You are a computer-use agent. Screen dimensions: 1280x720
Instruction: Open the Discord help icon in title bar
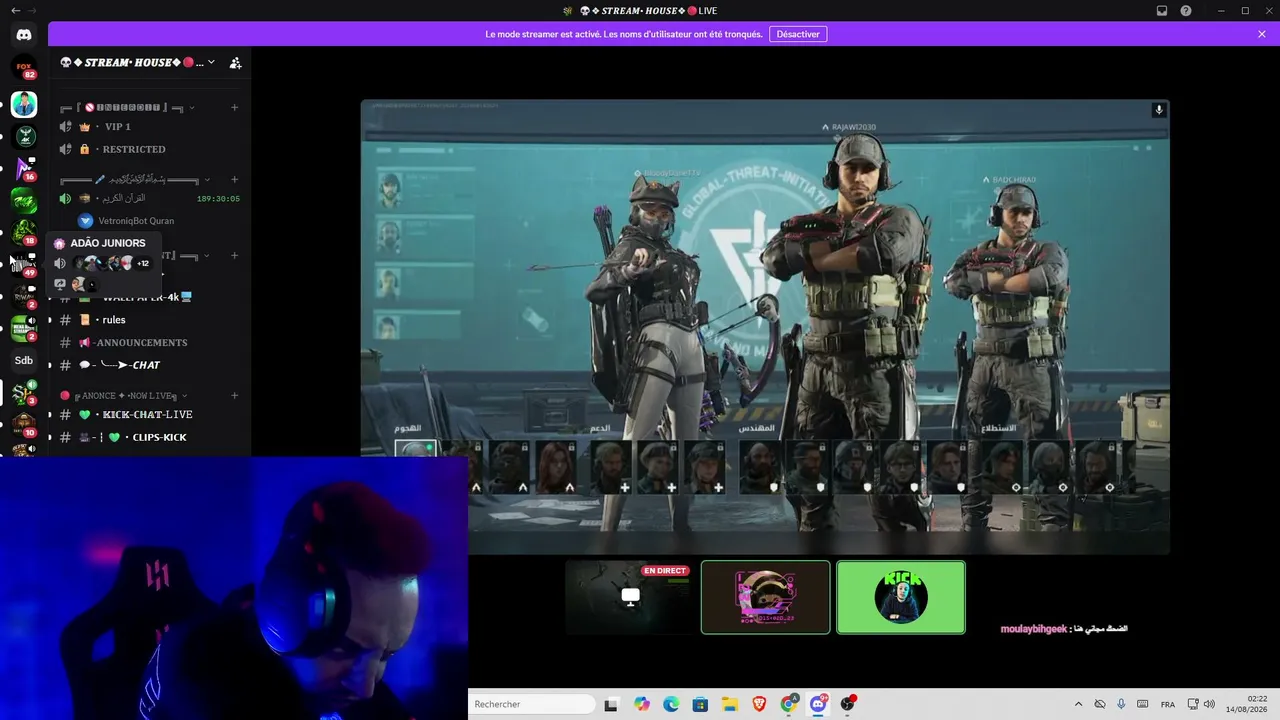[x=1186, y=10]
